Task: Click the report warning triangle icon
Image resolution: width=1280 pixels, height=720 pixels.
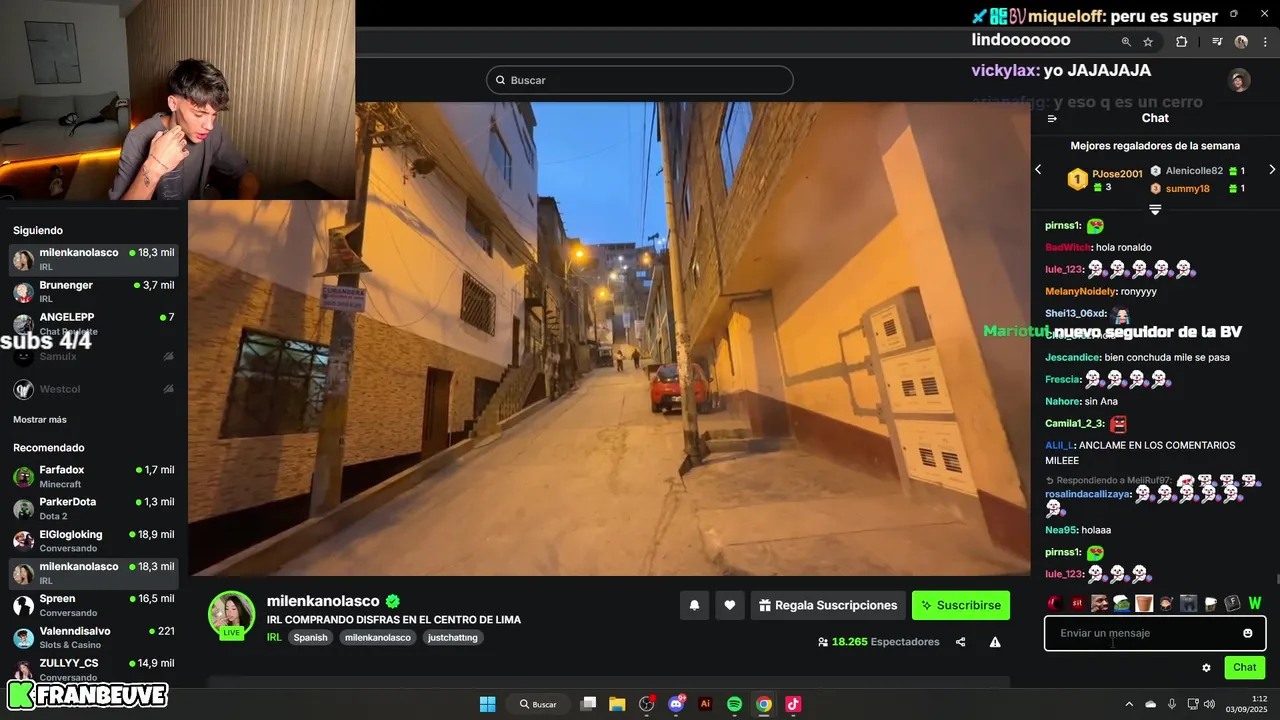Action: [x=995, y=642]
